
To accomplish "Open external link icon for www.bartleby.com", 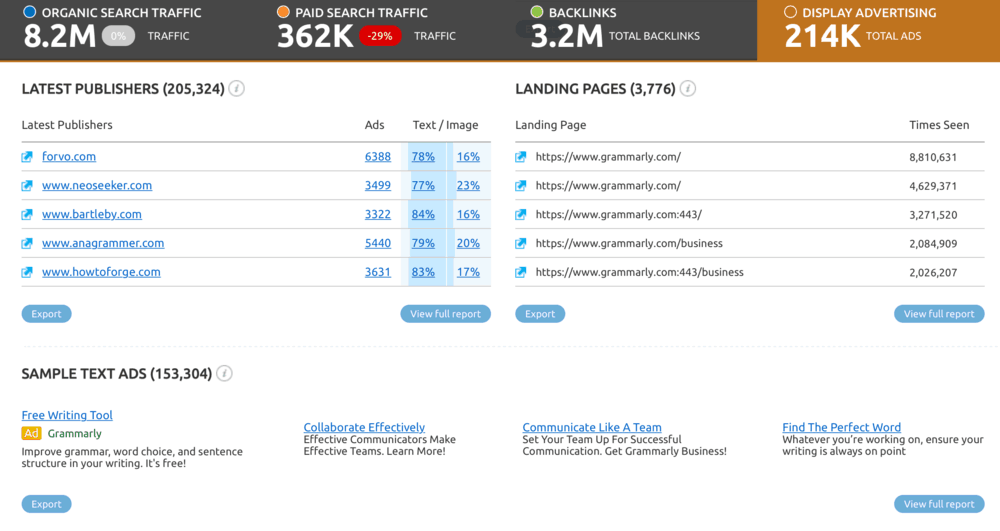I will point(27,215).
